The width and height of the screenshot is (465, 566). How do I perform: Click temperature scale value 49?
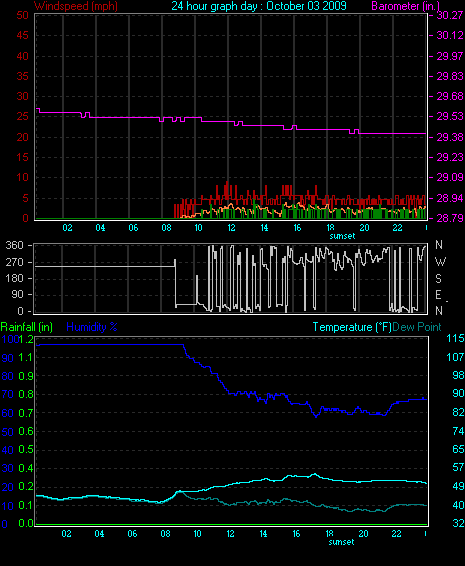[458, 486]
